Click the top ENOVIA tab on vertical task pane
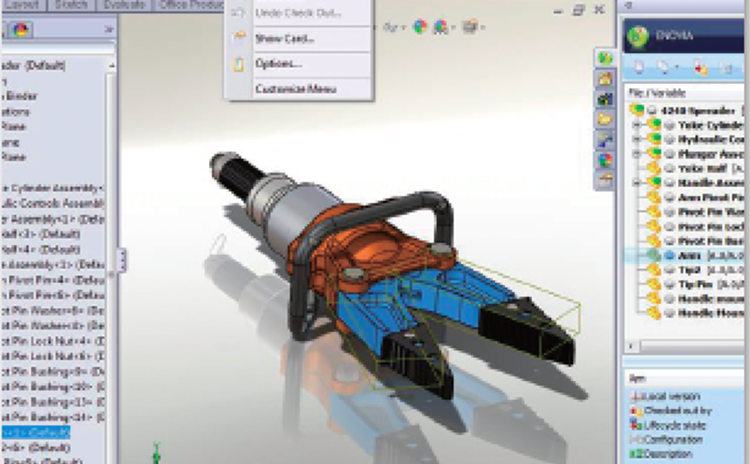Viewport: 750px width, 464px height. tap(604, 58)
